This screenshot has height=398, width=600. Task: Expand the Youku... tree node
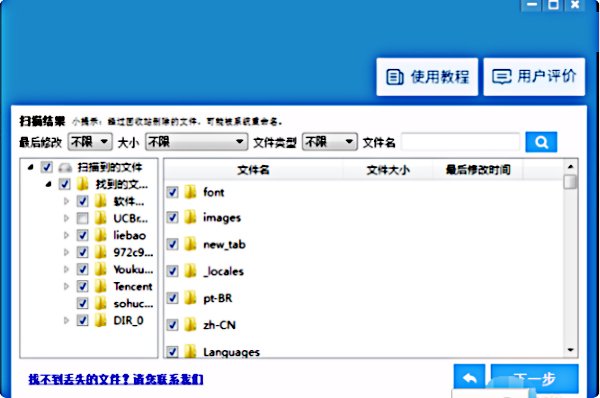coord(66,269)
